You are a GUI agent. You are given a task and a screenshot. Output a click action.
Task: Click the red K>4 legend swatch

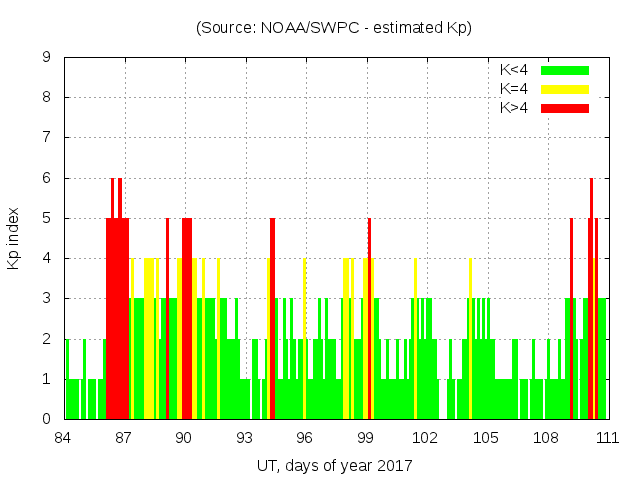565,108
